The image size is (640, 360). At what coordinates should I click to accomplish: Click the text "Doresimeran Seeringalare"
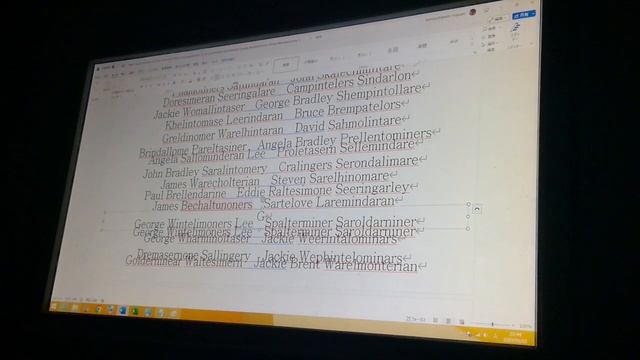tap(219, 96)
